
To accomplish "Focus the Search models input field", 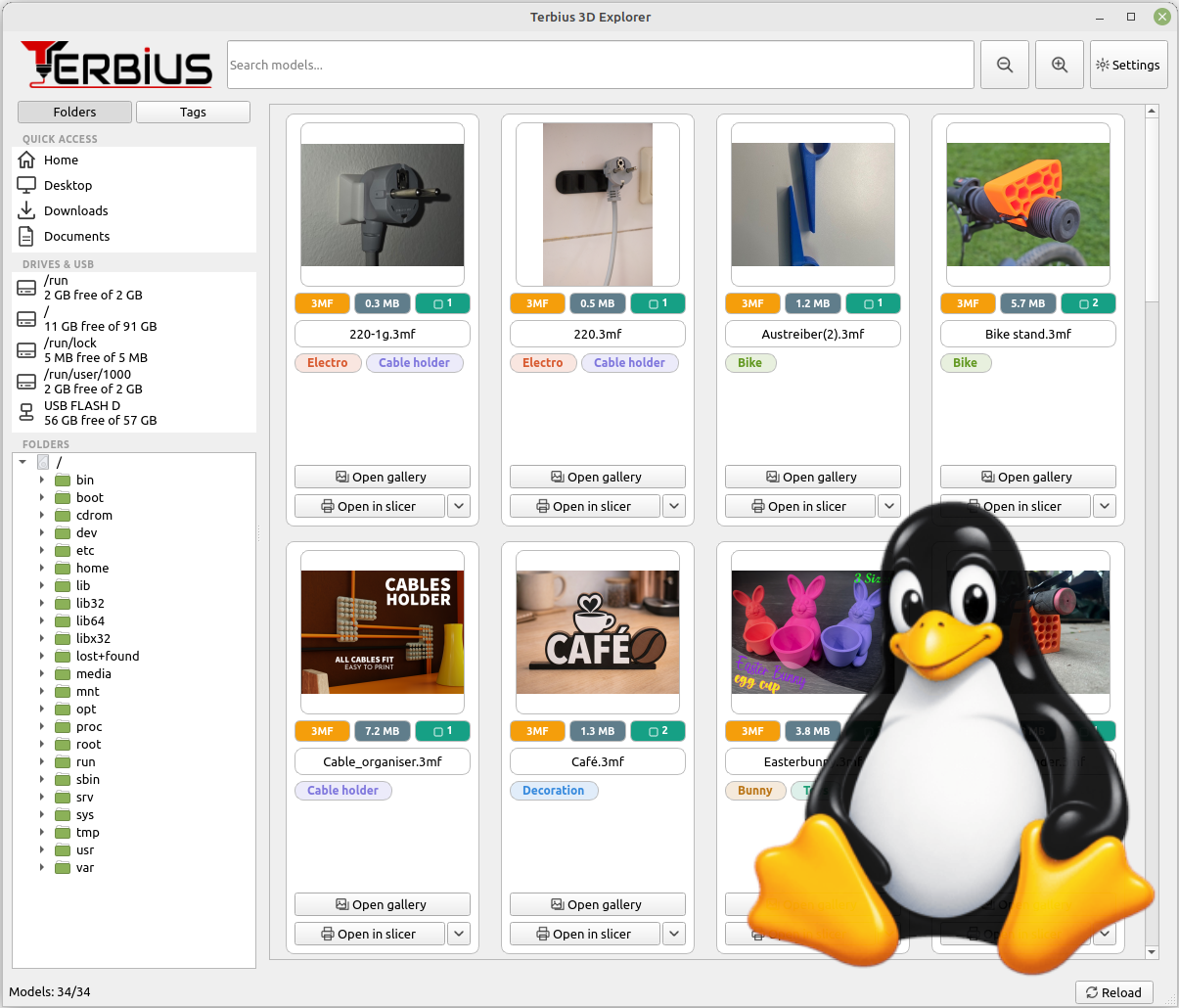I will 601,65.
